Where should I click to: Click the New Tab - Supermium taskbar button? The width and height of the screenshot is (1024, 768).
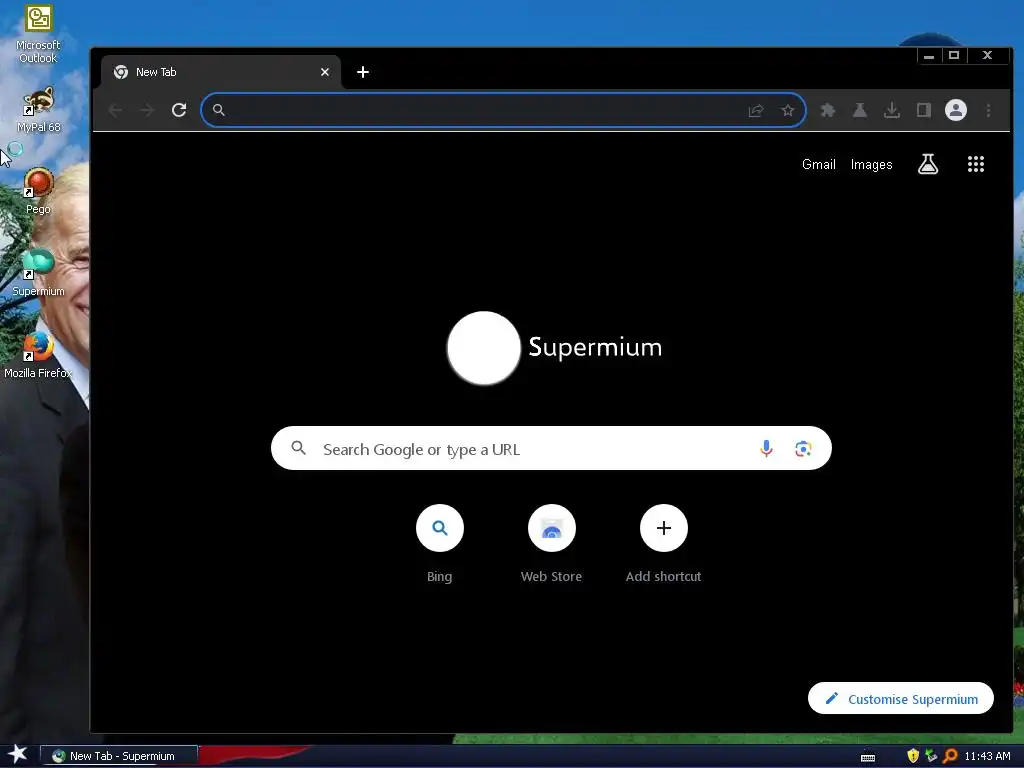(x=119, y=756)
